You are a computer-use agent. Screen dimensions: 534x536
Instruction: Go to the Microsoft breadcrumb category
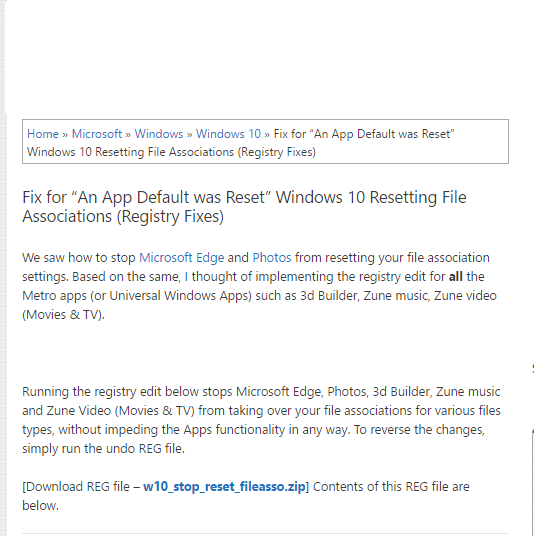click(97, 134)
